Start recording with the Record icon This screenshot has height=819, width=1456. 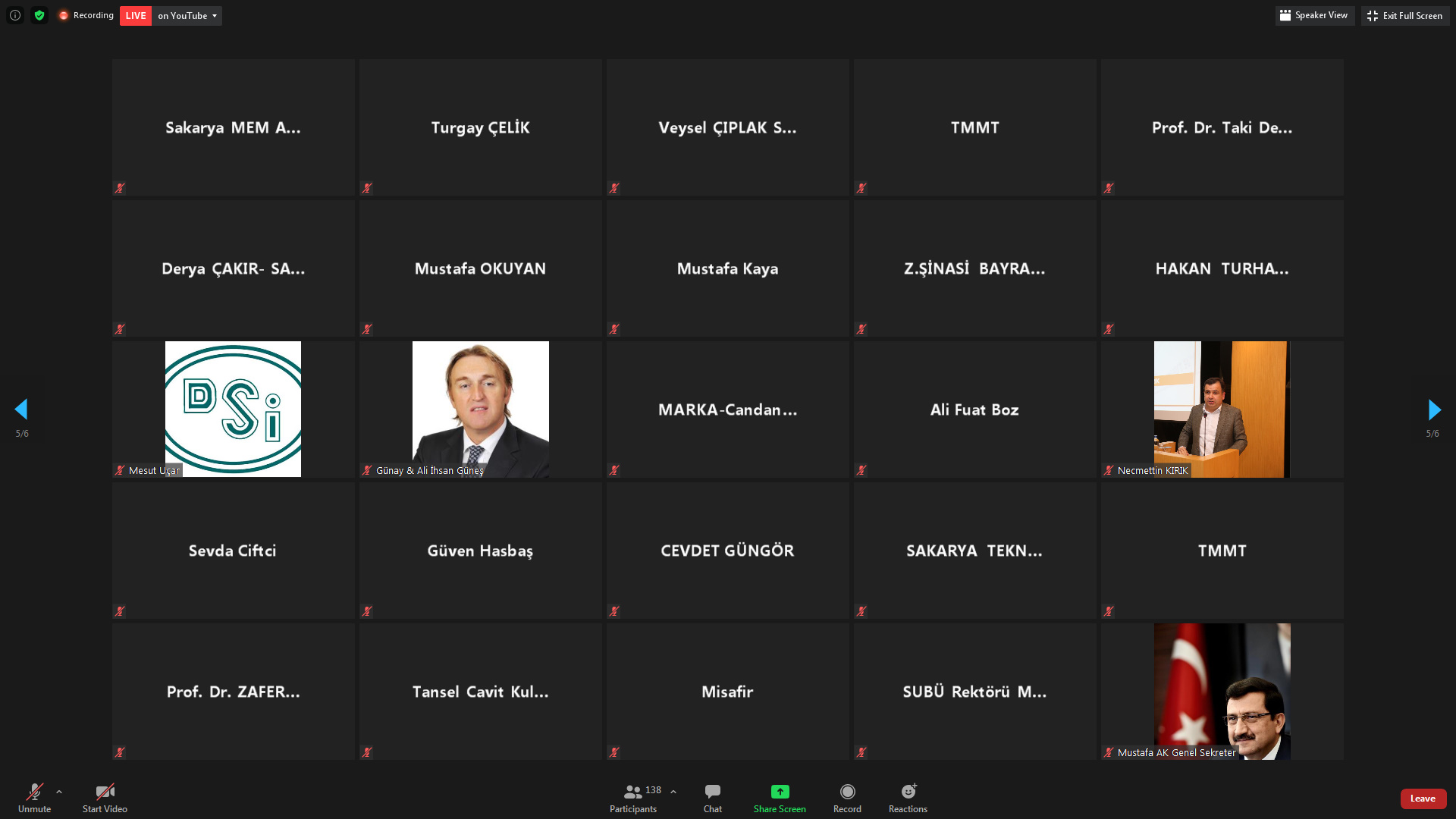[x=847, y=792]
